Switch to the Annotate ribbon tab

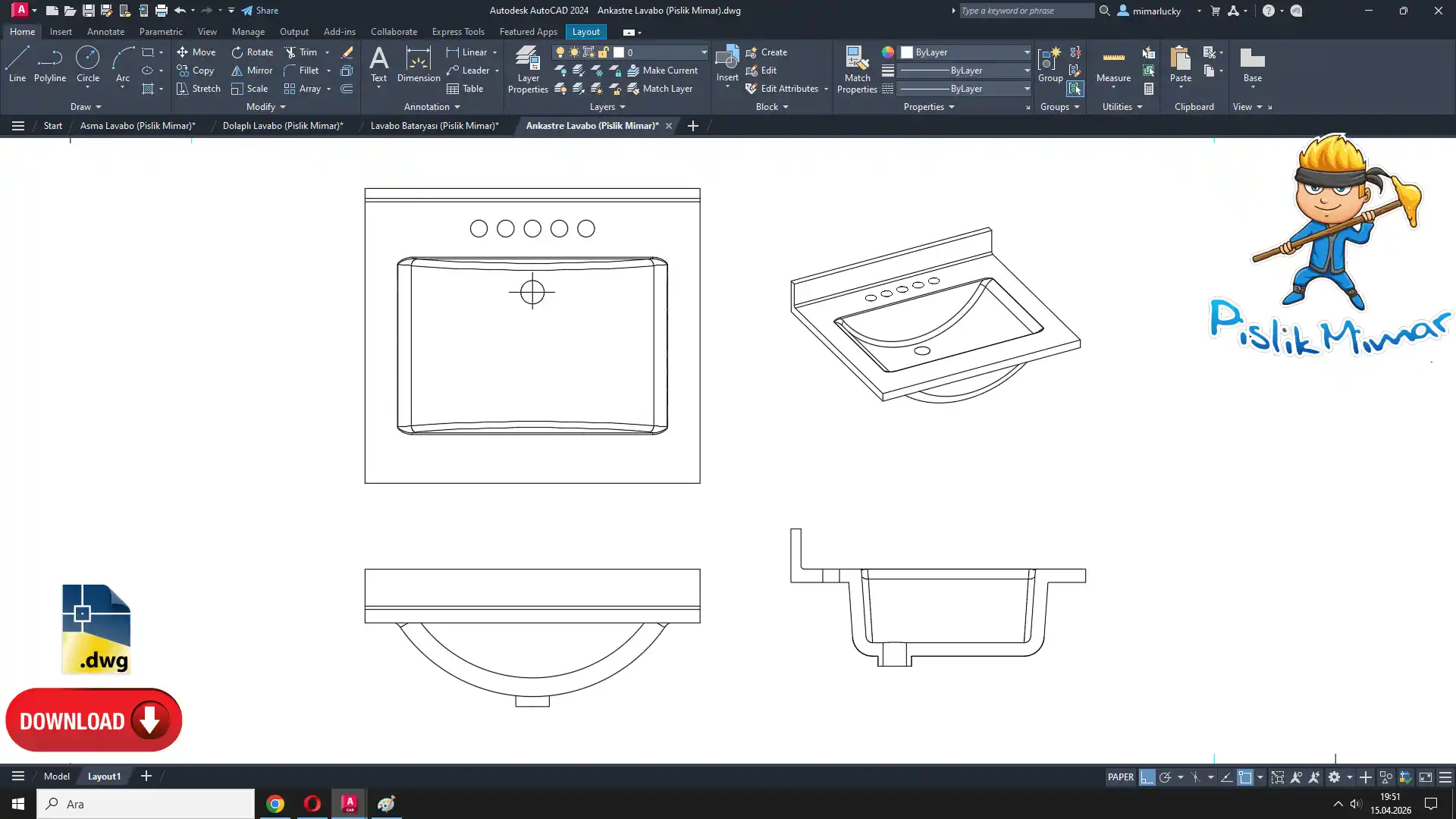pyautogui.click(x=105, y=32)
